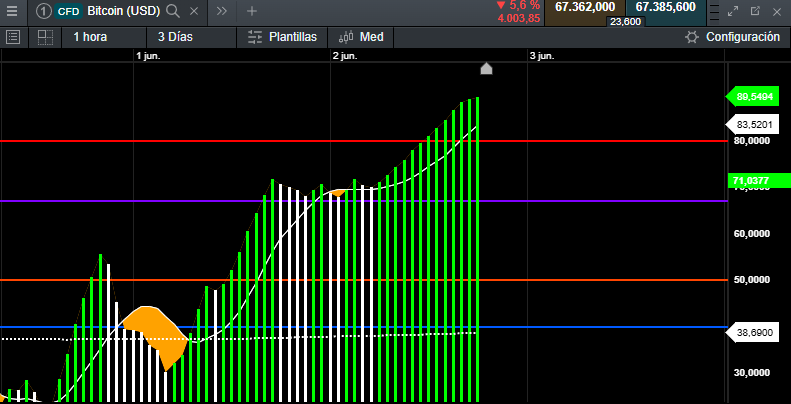Expand chart to full screen

click(x=733, y=11)
